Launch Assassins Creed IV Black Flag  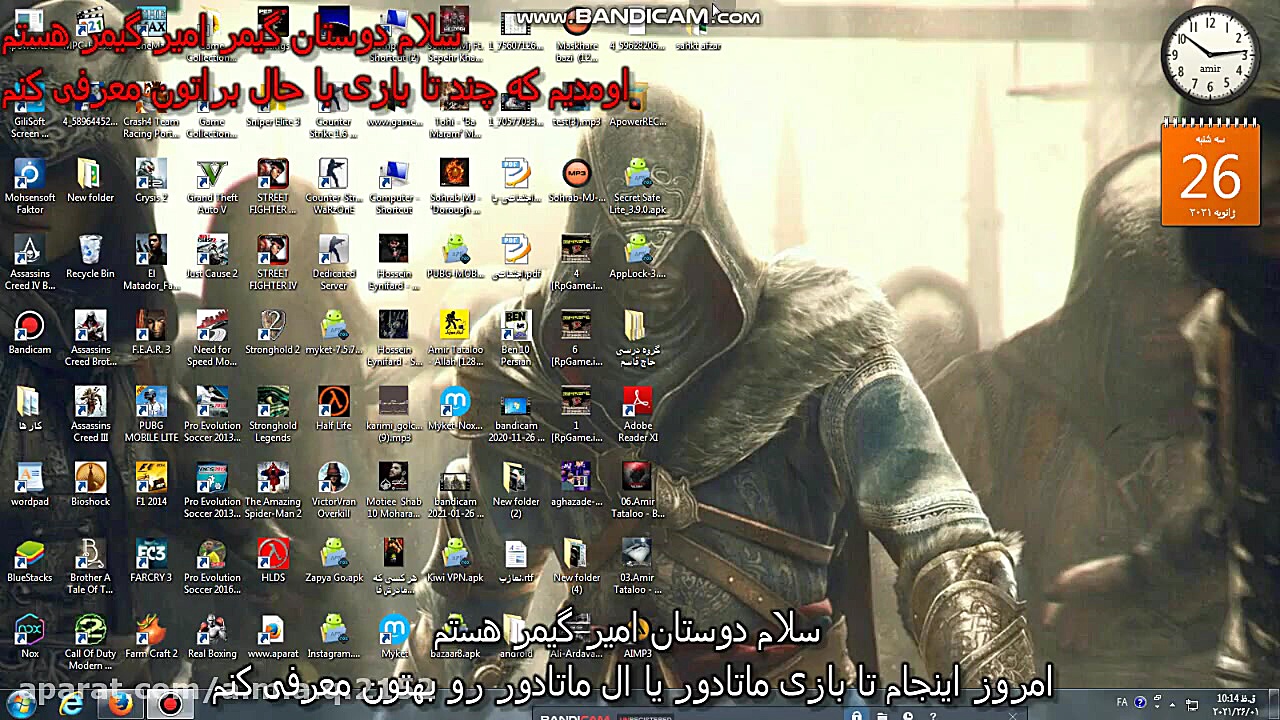[x=30, y=262]
